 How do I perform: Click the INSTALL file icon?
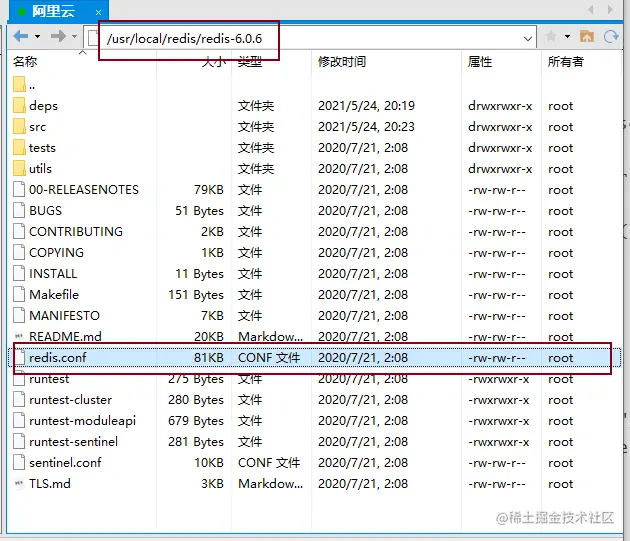(x=19, y=273)
